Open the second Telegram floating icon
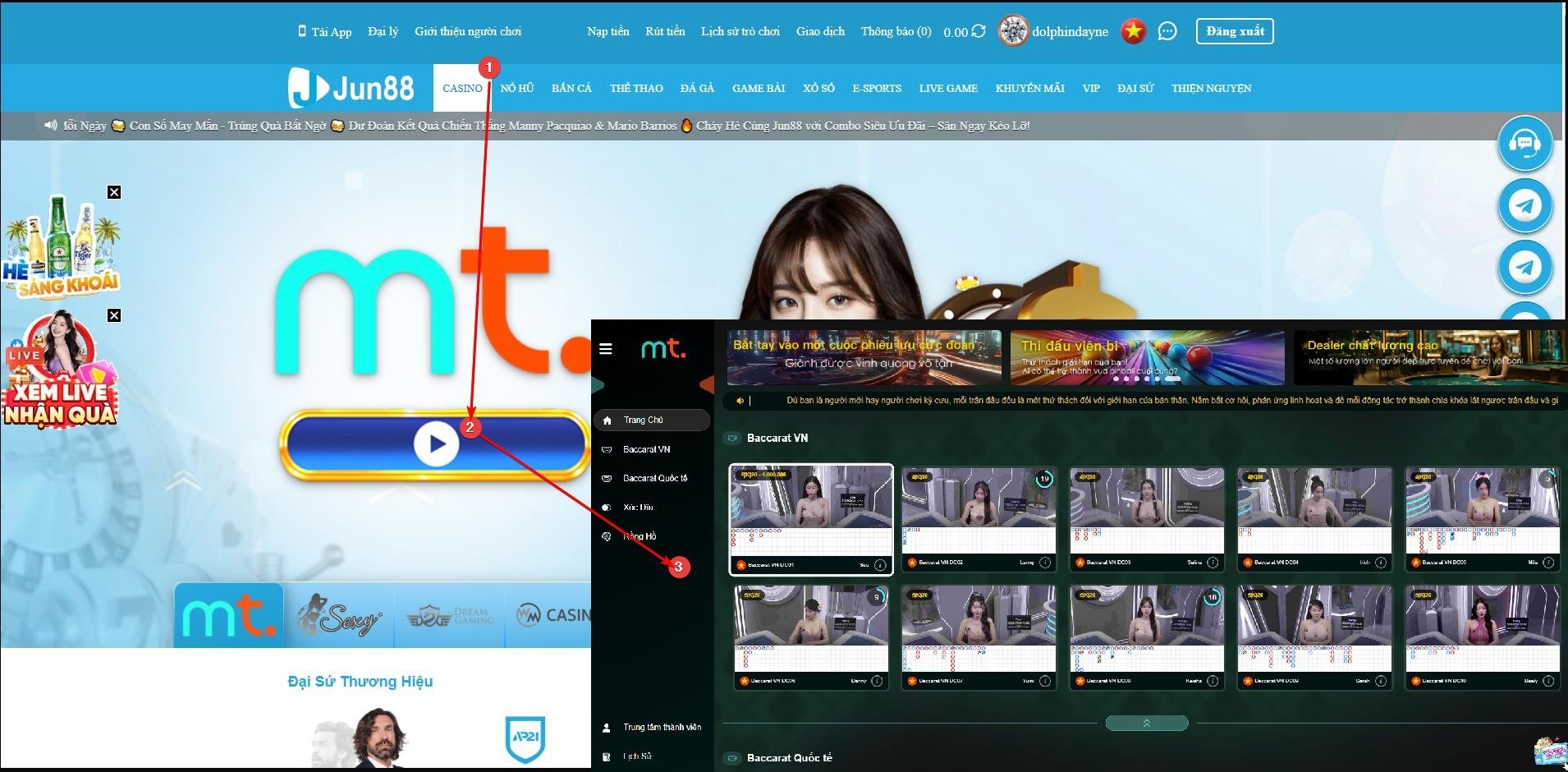The height and width of the screenshot is (772, 1568). click(1524, 267)
